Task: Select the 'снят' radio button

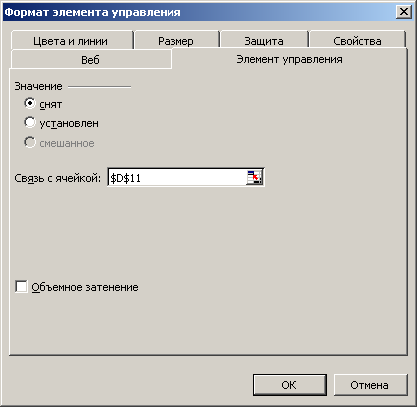Action: click(x=30, y=103)
